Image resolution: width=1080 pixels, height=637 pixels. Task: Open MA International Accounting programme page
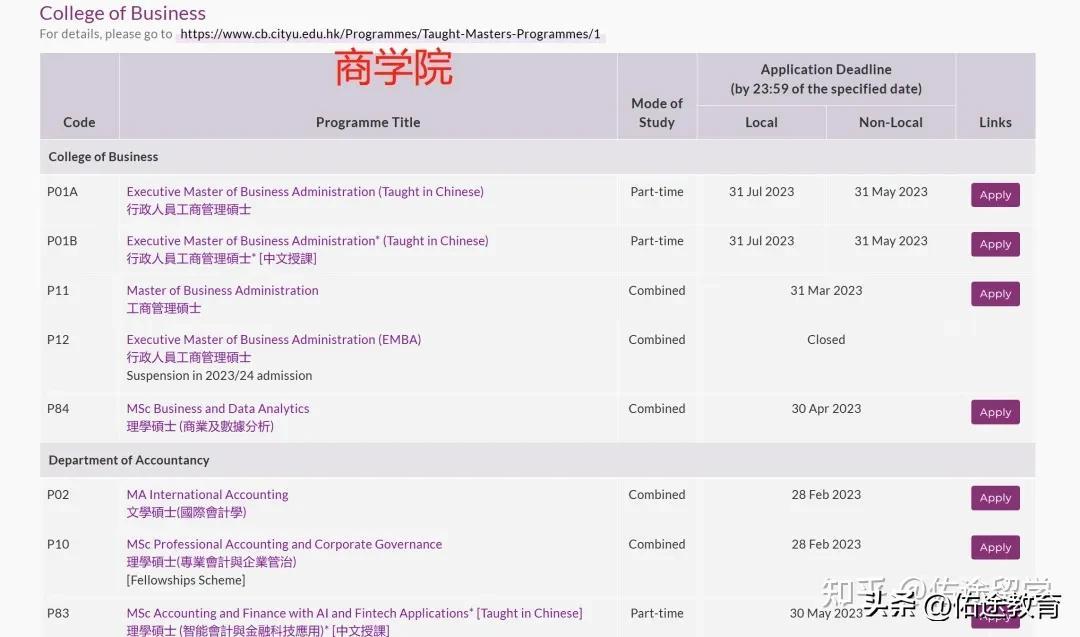tap(207, 494)
